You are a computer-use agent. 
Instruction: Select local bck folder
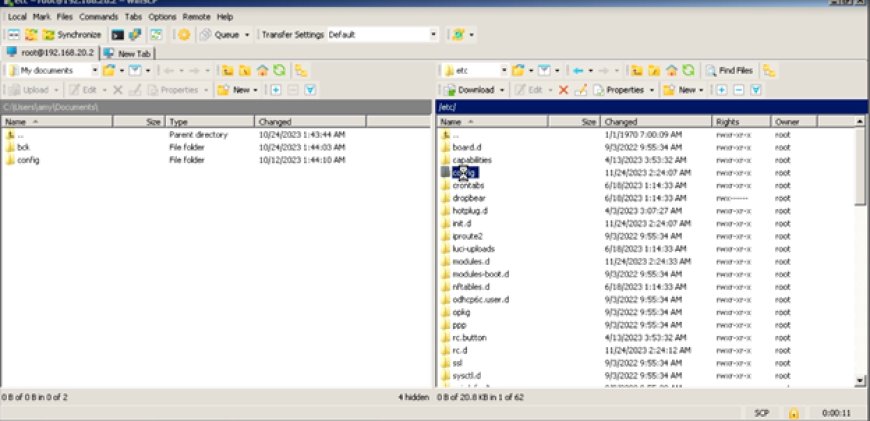(23, 147)
